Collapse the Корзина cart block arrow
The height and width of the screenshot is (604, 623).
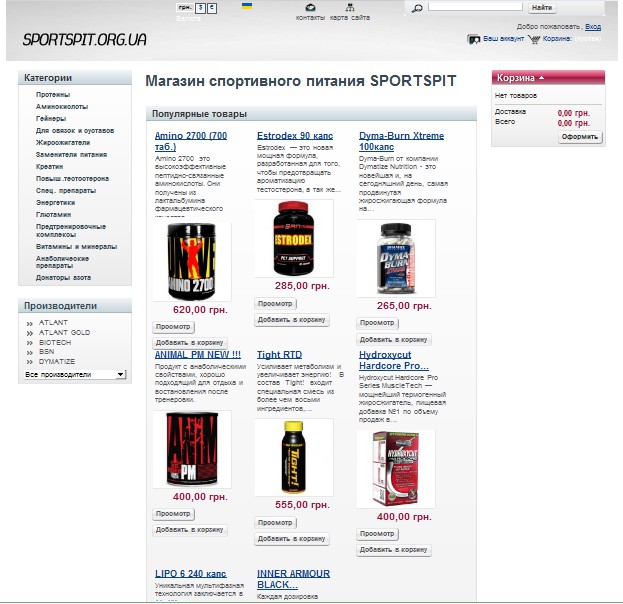(541, 78)
